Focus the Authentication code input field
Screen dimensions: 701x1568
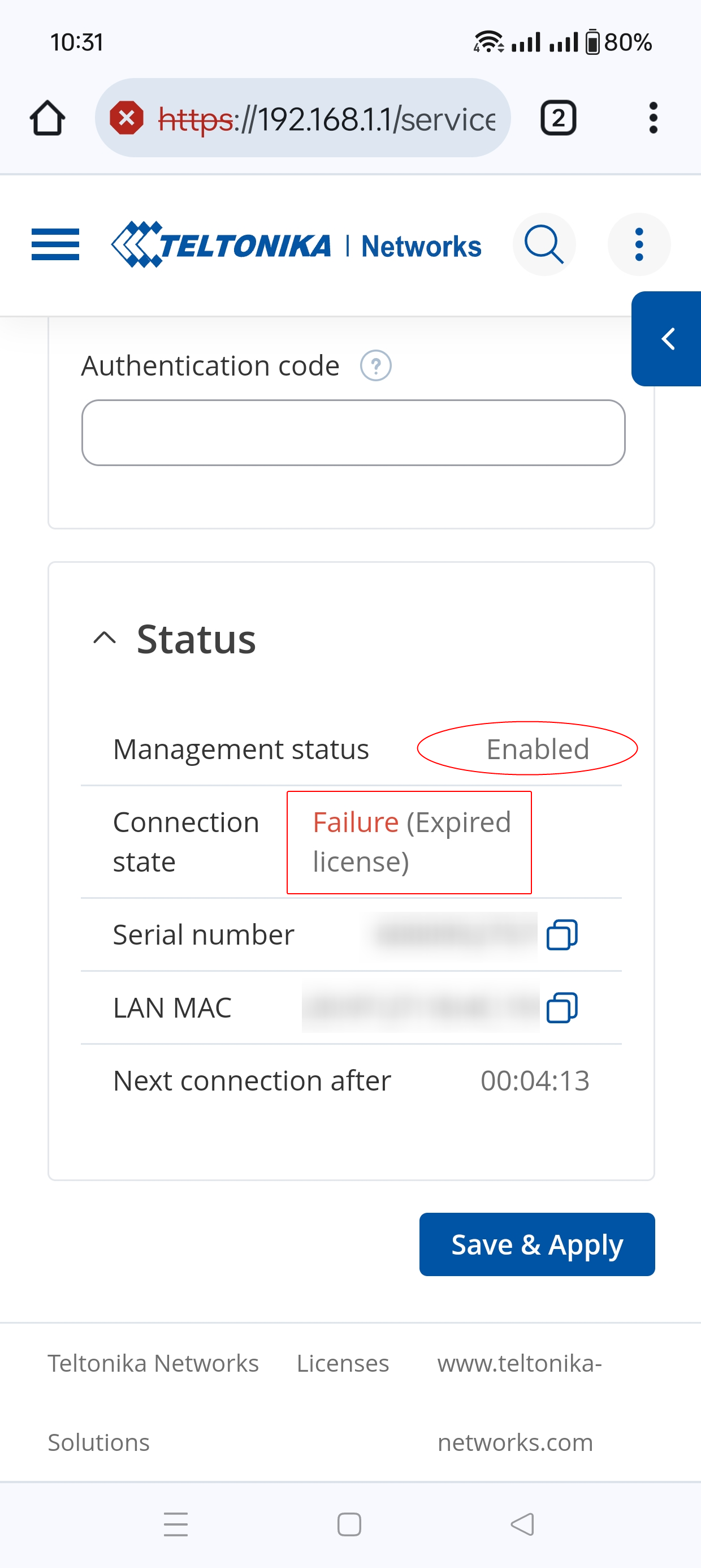click(353, 433)
